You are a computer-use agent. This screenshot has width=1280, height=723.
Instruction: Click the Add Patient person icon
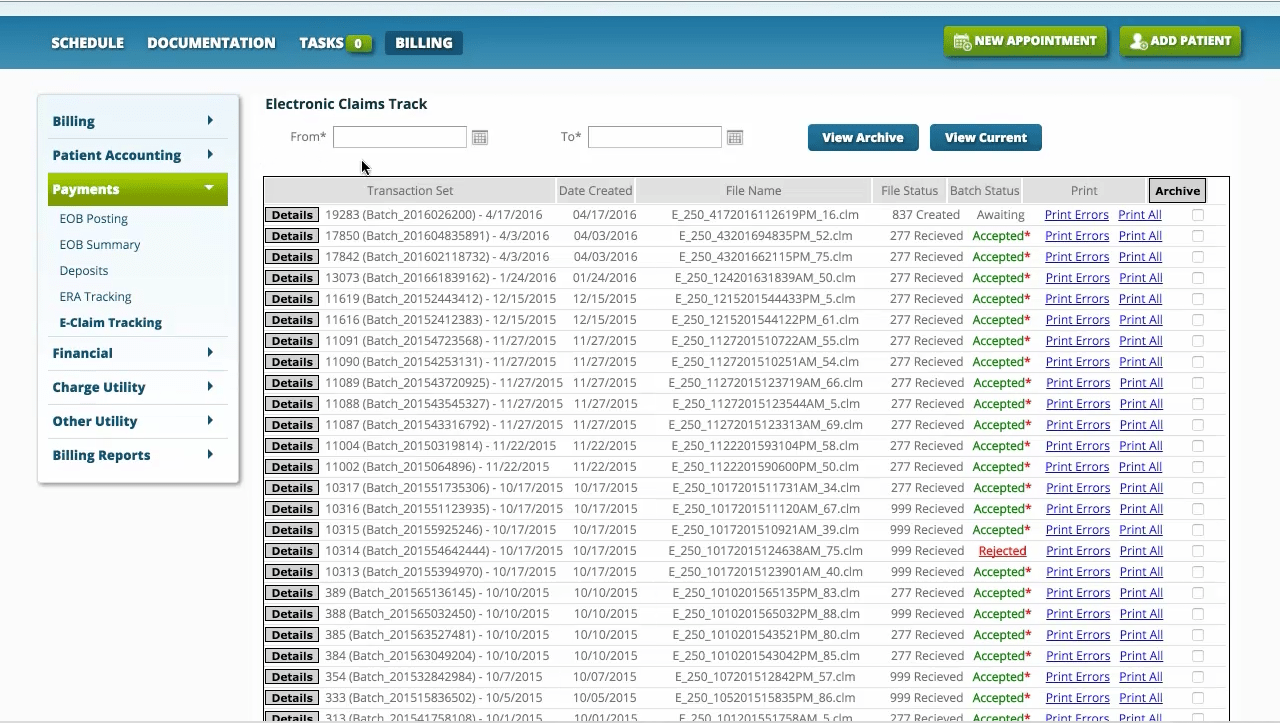click(x=1138, y=42)
